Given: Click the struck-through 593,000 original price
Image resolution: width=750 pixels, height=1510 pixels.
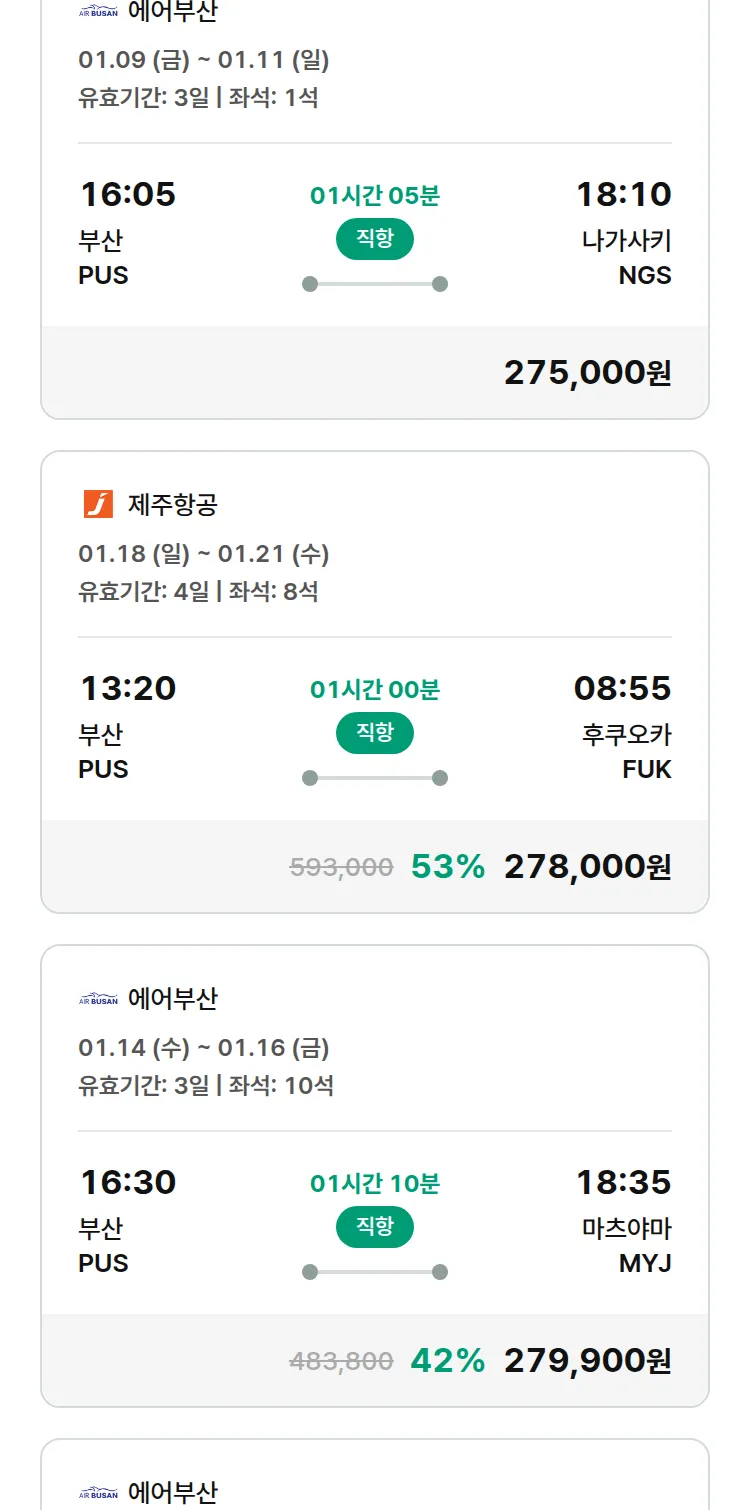Looking at the screenshot, I should (341, 867).
